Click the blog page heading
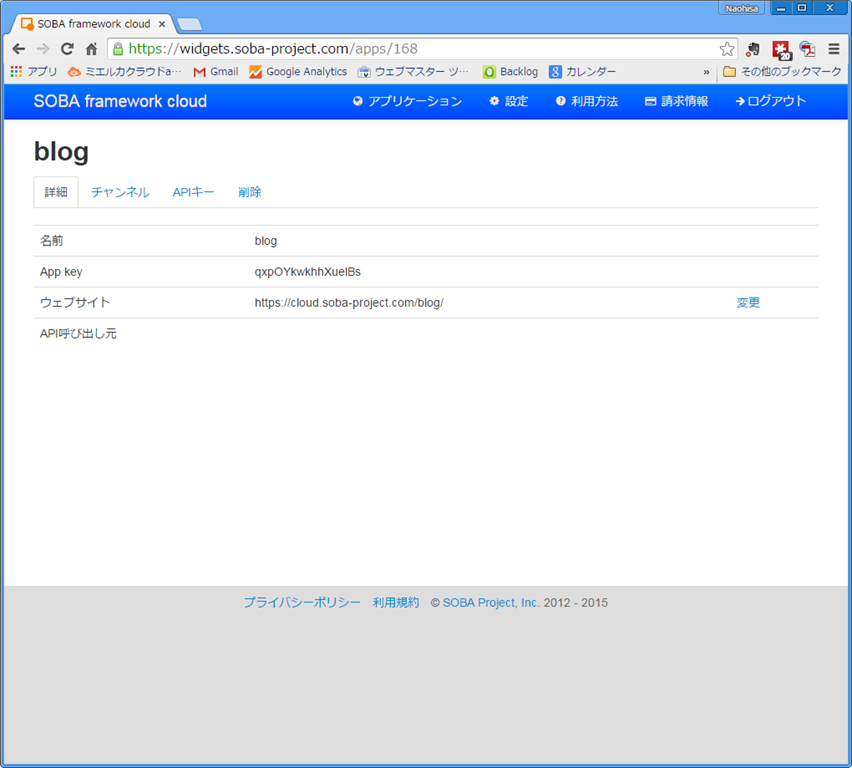Image resolution: width=852 pixels, height=768 pixels. click(61, 152)
